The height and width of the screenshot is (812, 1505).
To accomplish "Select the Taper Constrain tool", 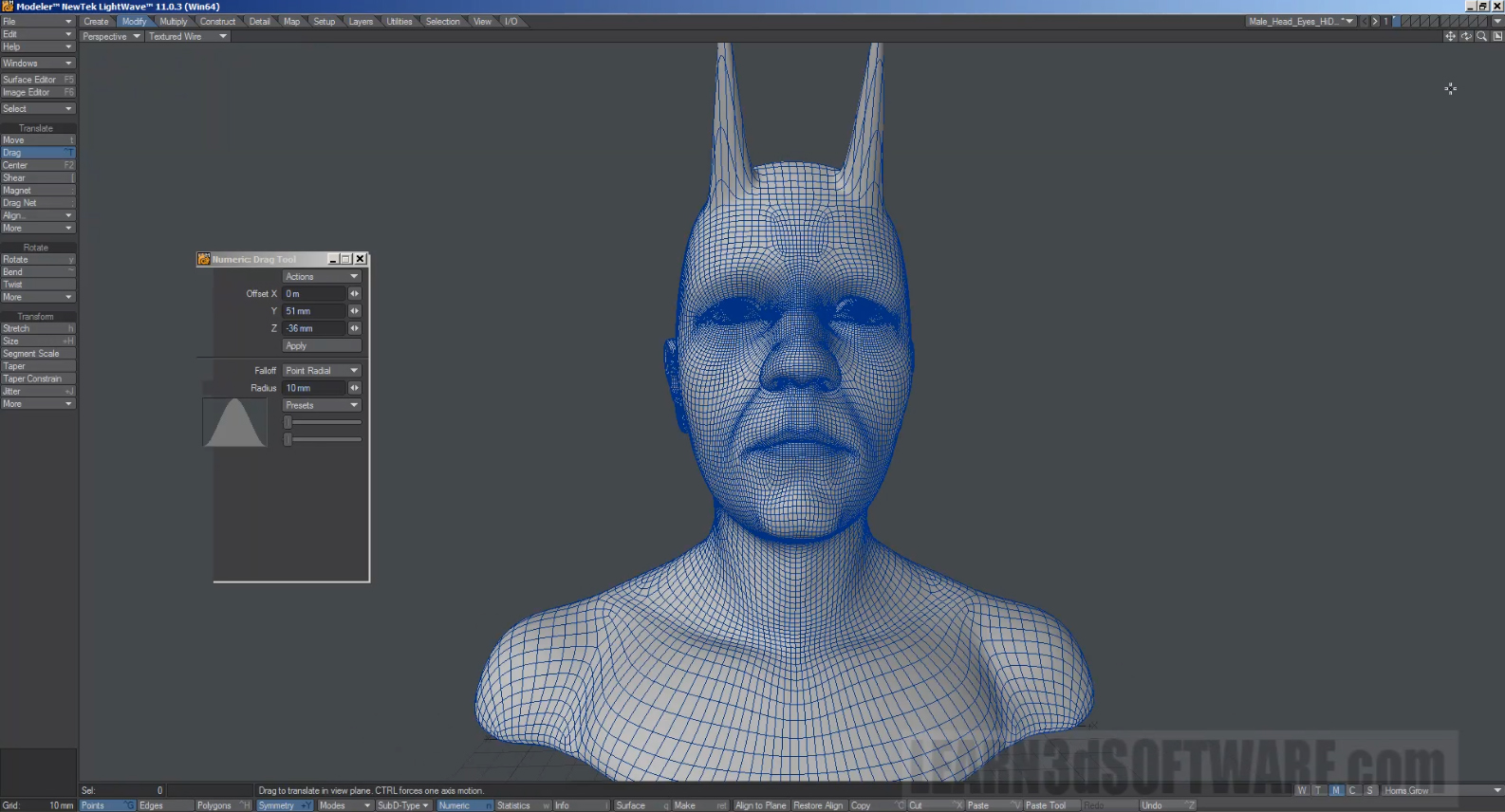I will pyautogui.click(x=38, y=378).
